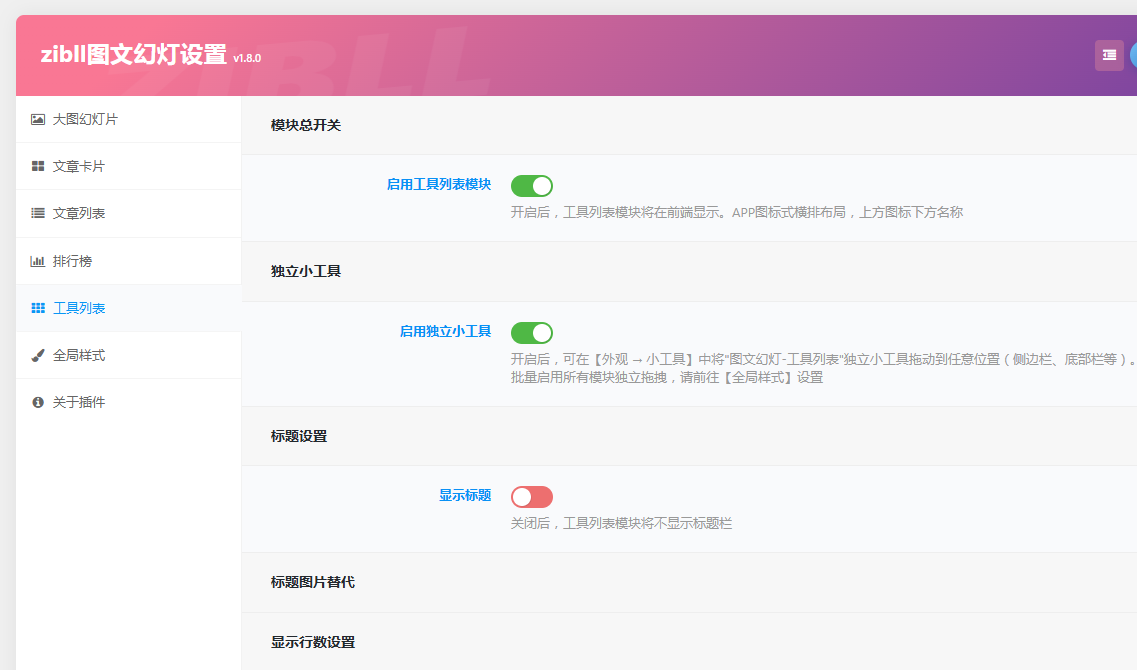Click the list icon beside 文章列表
The width and height of the screenshot is (1137, 670).
tap(38, 213)
